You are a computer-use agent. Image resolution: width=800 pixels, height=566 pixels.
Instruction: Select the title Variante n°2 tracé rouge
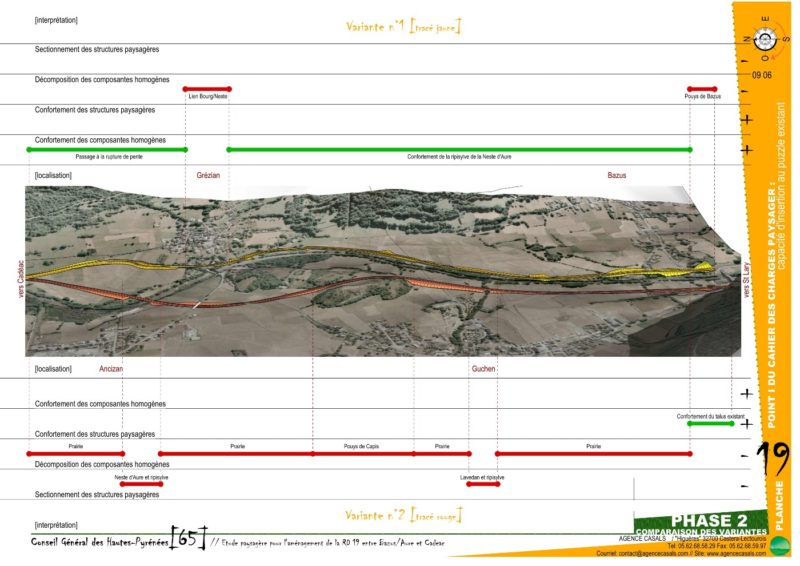point(403,515)
